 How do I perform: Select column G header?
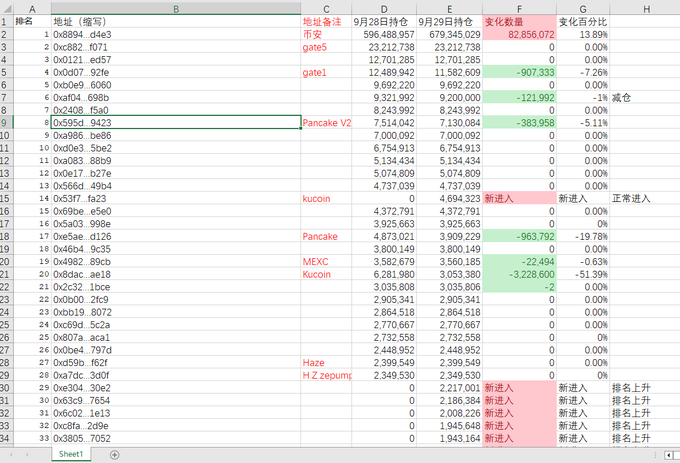[583, 9]
